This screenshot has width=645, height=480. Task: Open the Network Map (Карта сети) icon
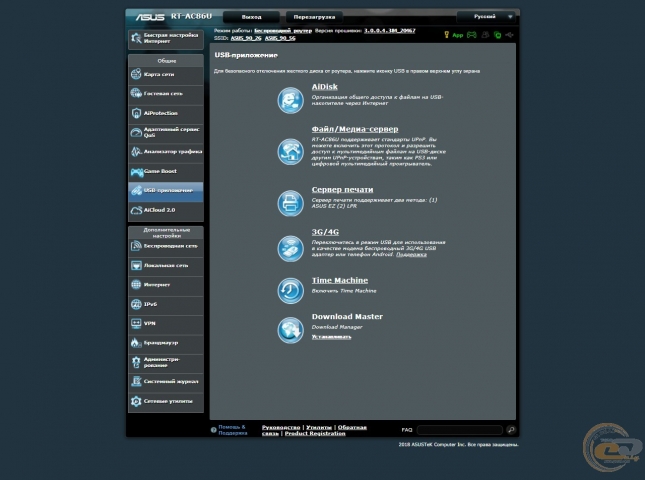[136, 74]
